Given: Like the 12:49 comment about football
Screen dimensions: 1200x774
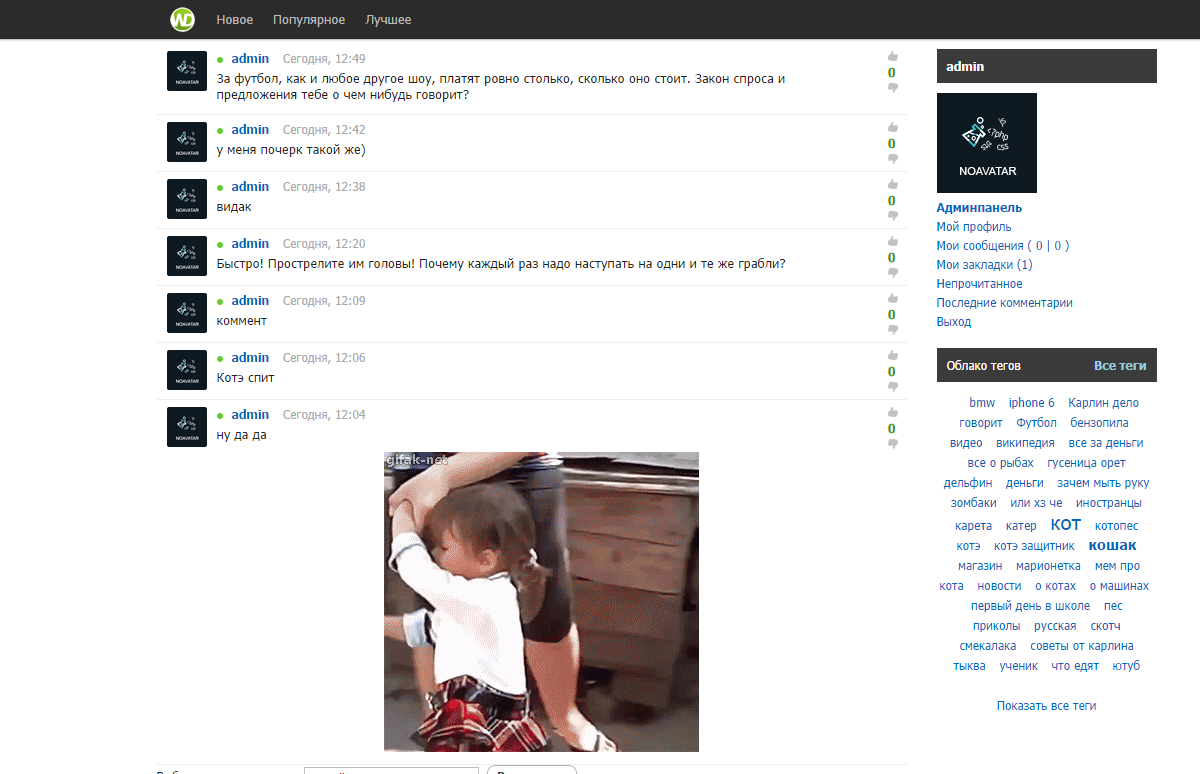Looking at the screenshot, I should [x=893, y=57].
